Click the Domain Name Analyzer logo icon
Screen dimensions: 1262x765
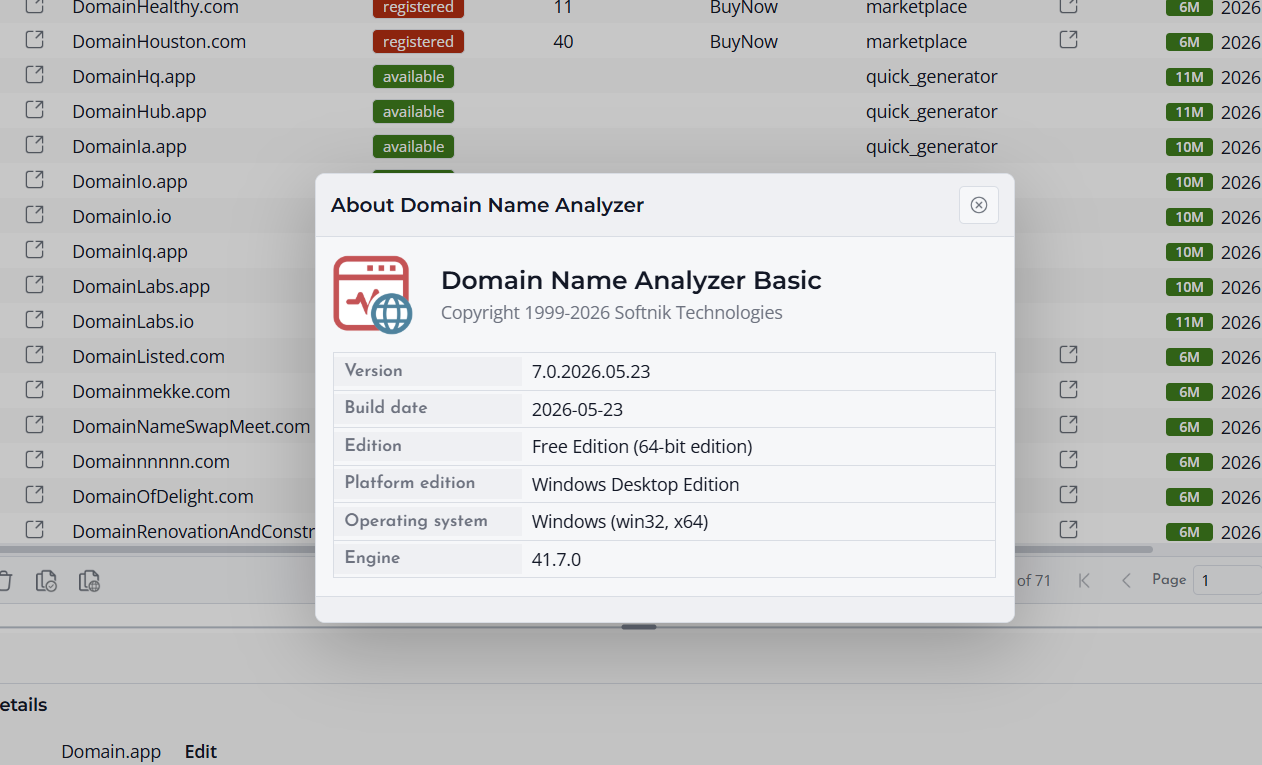click(x=373, y=294)
